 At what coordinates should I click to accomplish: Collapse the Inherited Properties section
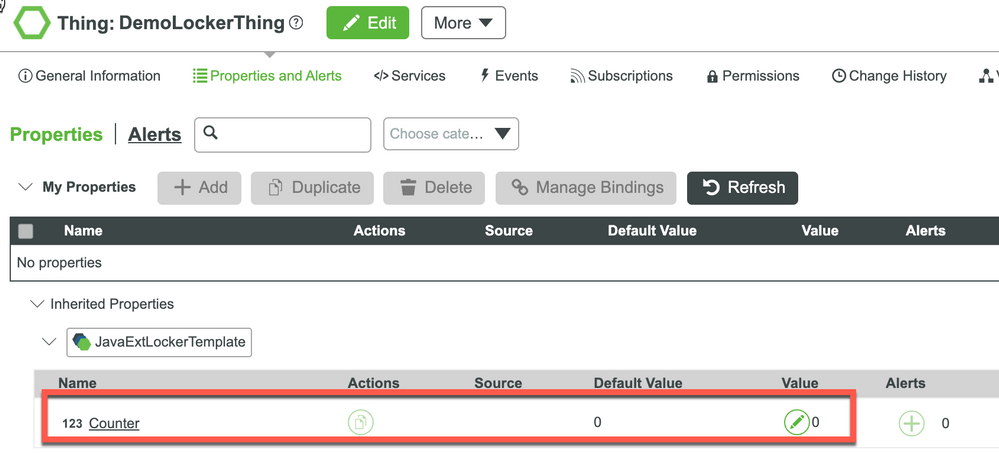point(38,304)
